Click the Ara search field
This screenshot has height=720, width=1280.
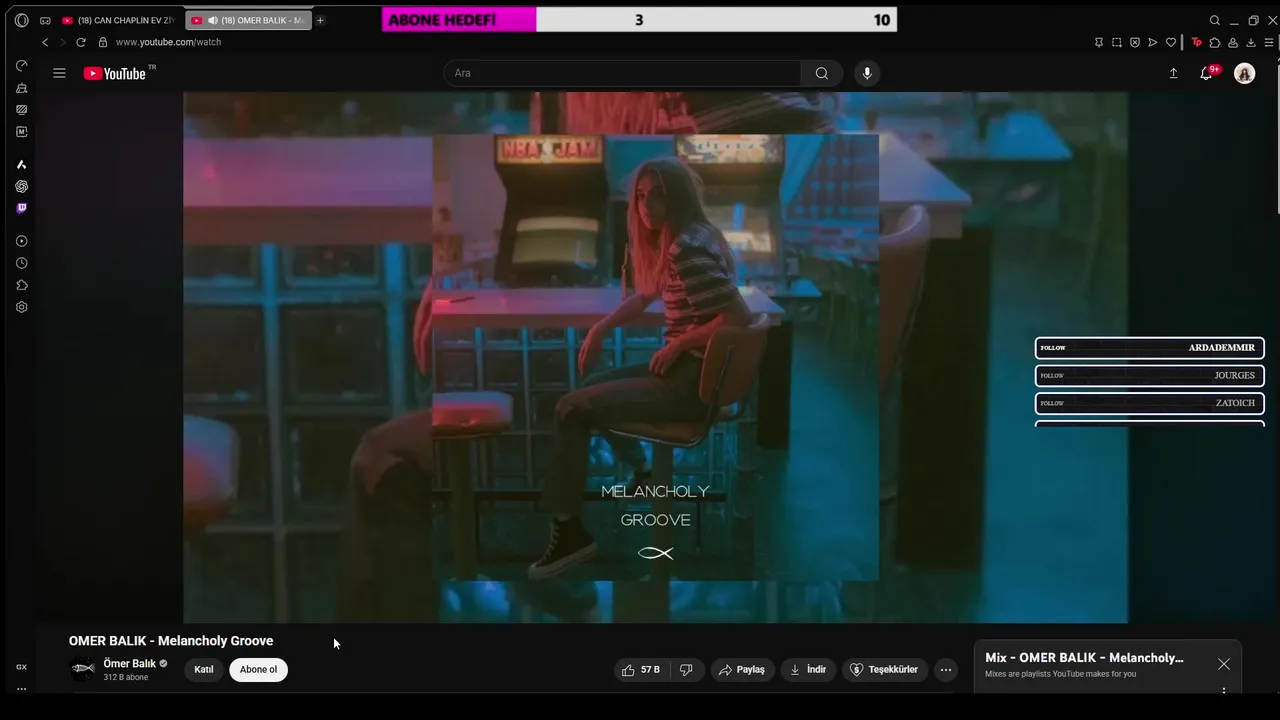(622, 73)
